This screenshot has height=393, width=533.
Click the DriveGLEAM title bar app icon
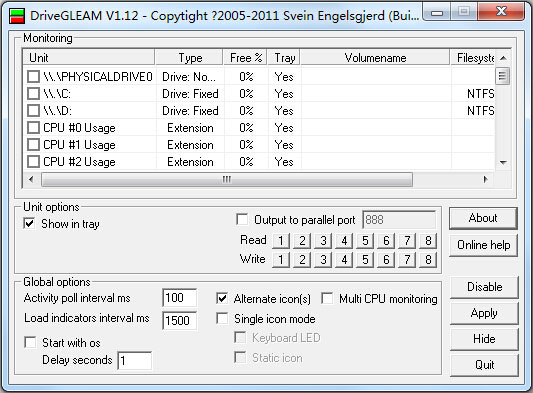17,16
